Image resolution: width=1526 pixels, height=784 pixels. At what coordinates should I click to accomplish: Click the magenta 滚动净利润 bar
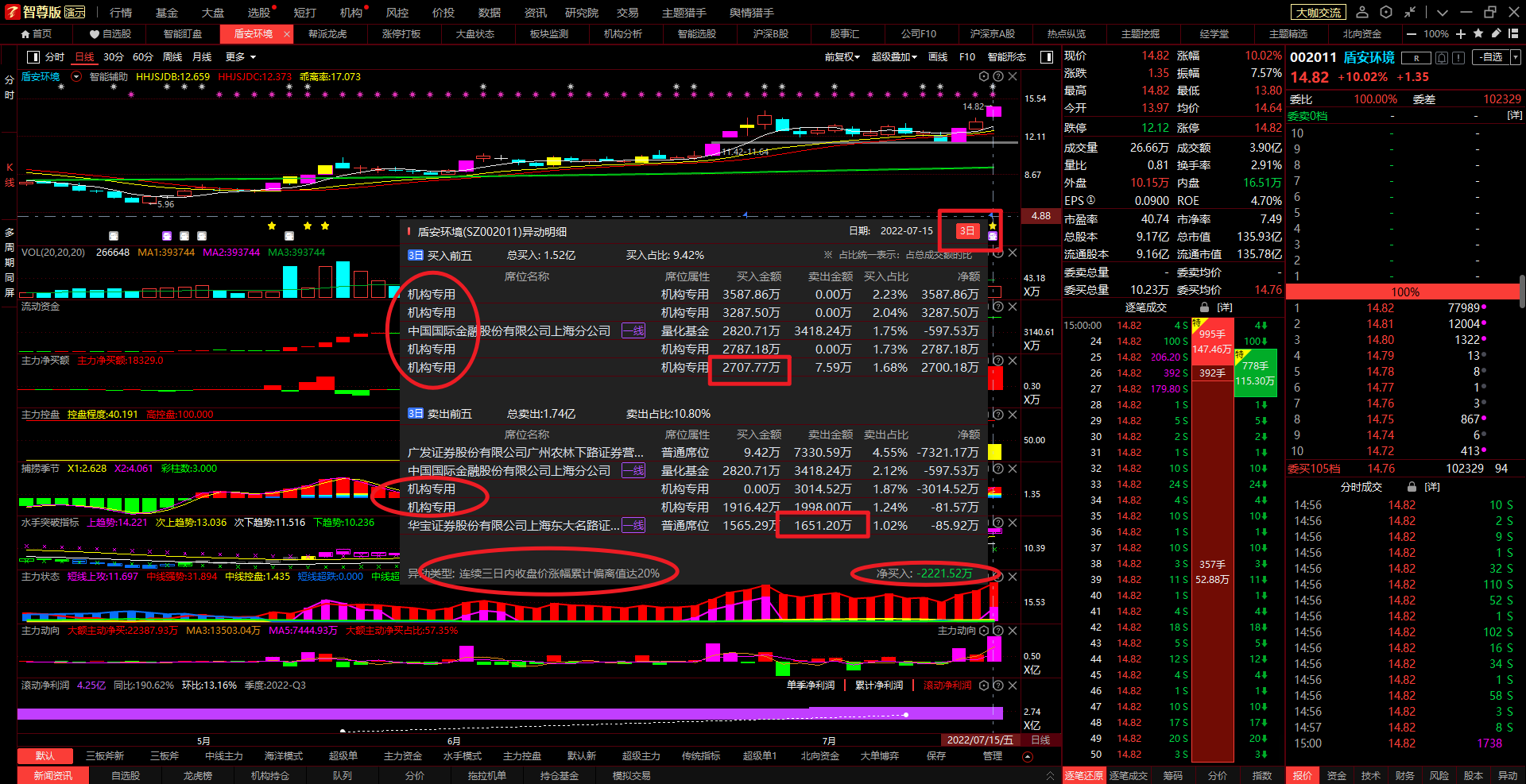pos(510,713)
